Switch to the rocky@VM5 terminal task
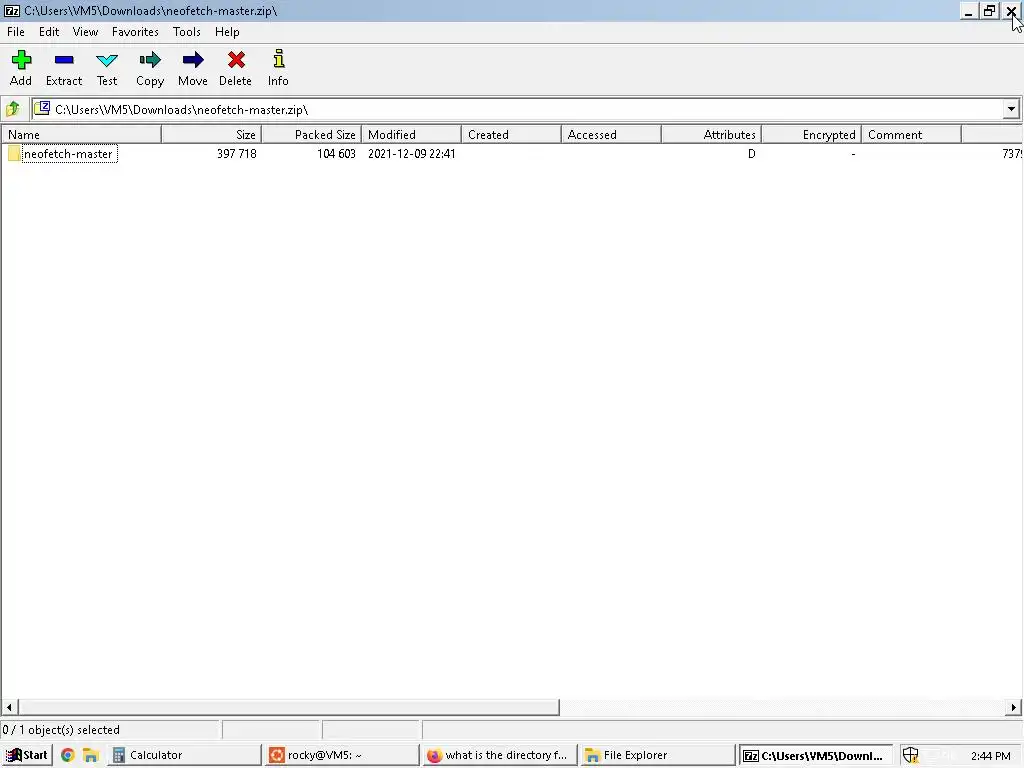Image resolution: width=1024 pixels, height=768 pixels. point(343,755)
